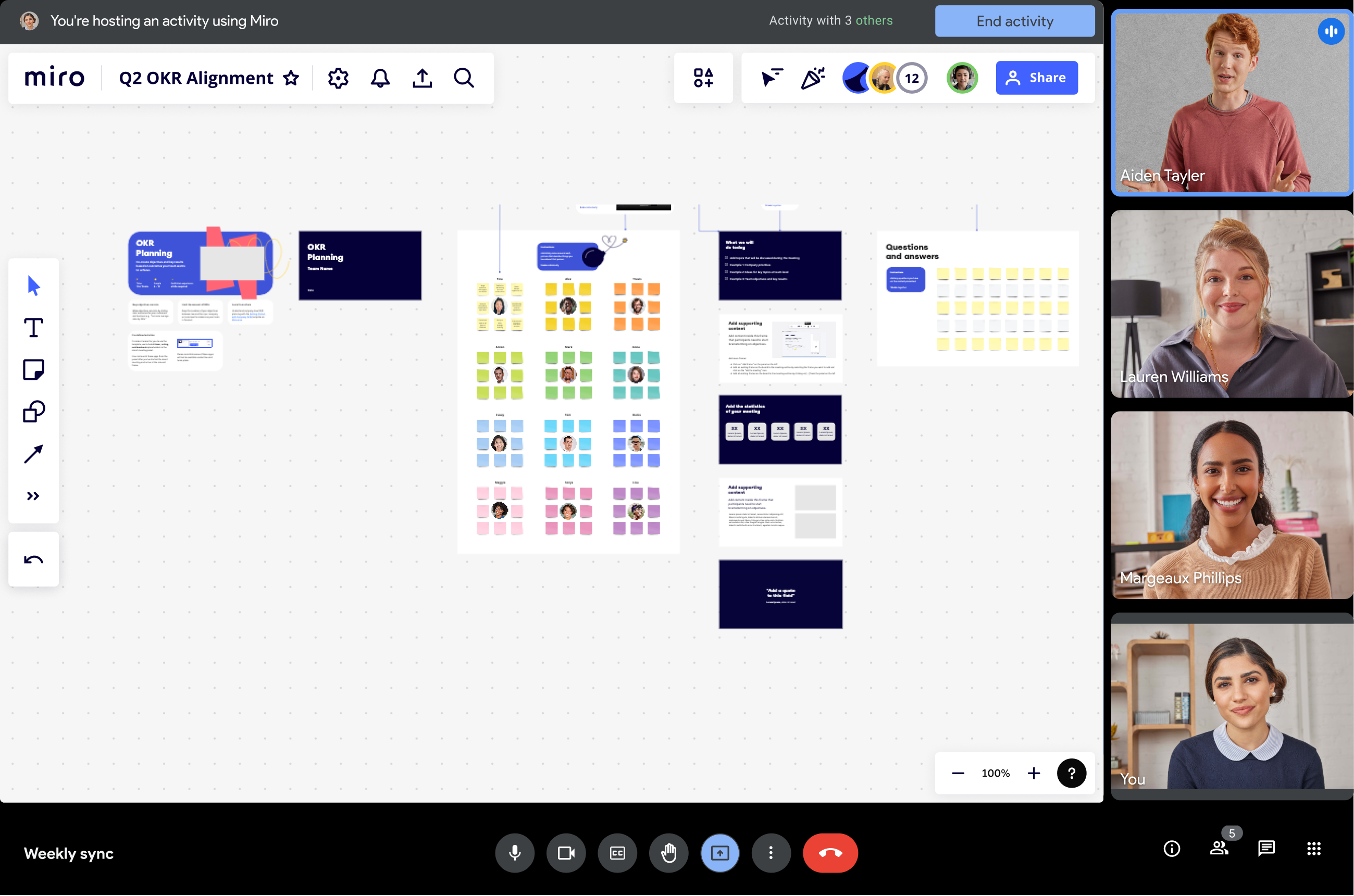
Task: Open the in-call chat panel
Action: pyautogui.click(x=1266, y=848)
